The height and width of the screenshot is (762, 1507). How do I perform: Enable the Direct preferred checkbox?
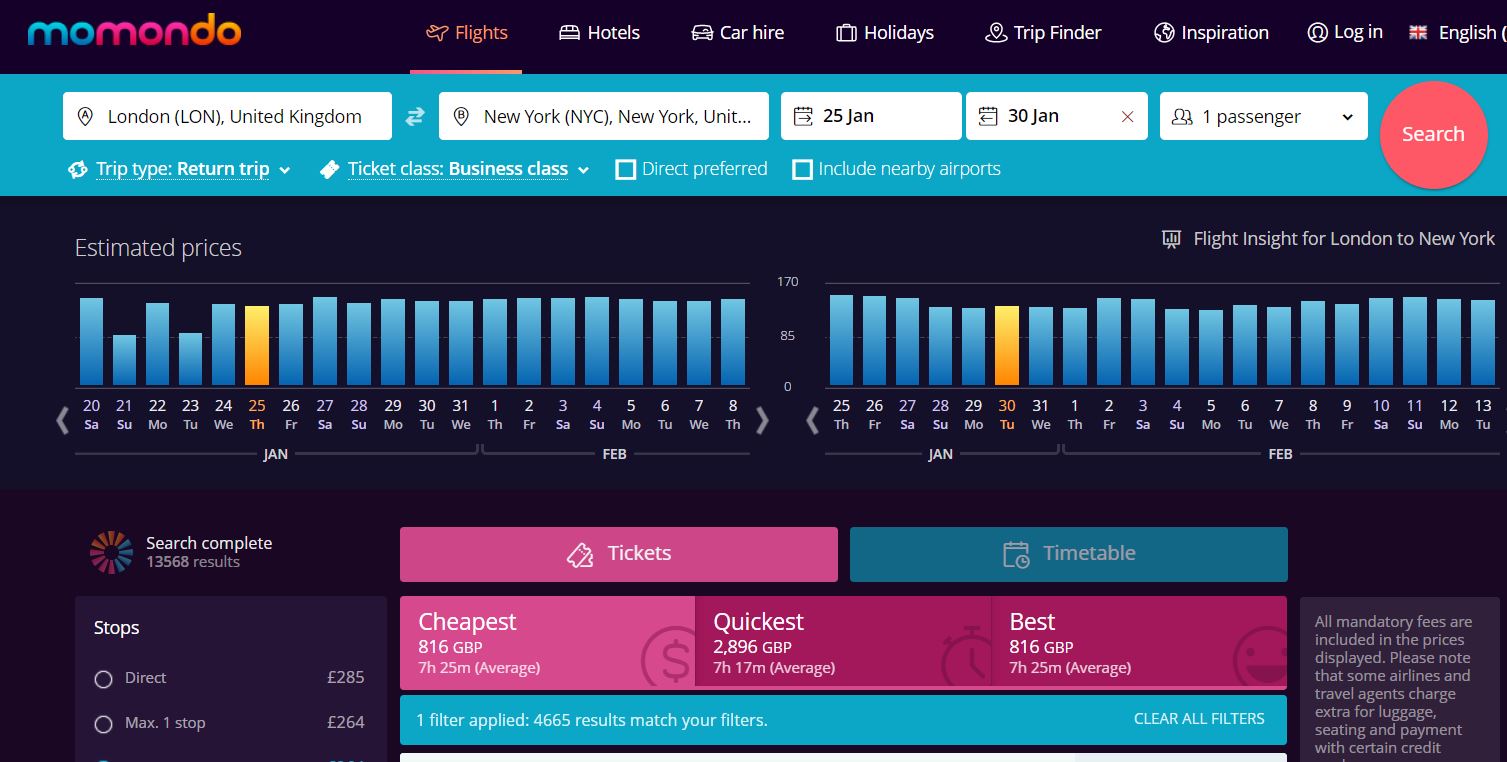626,170
